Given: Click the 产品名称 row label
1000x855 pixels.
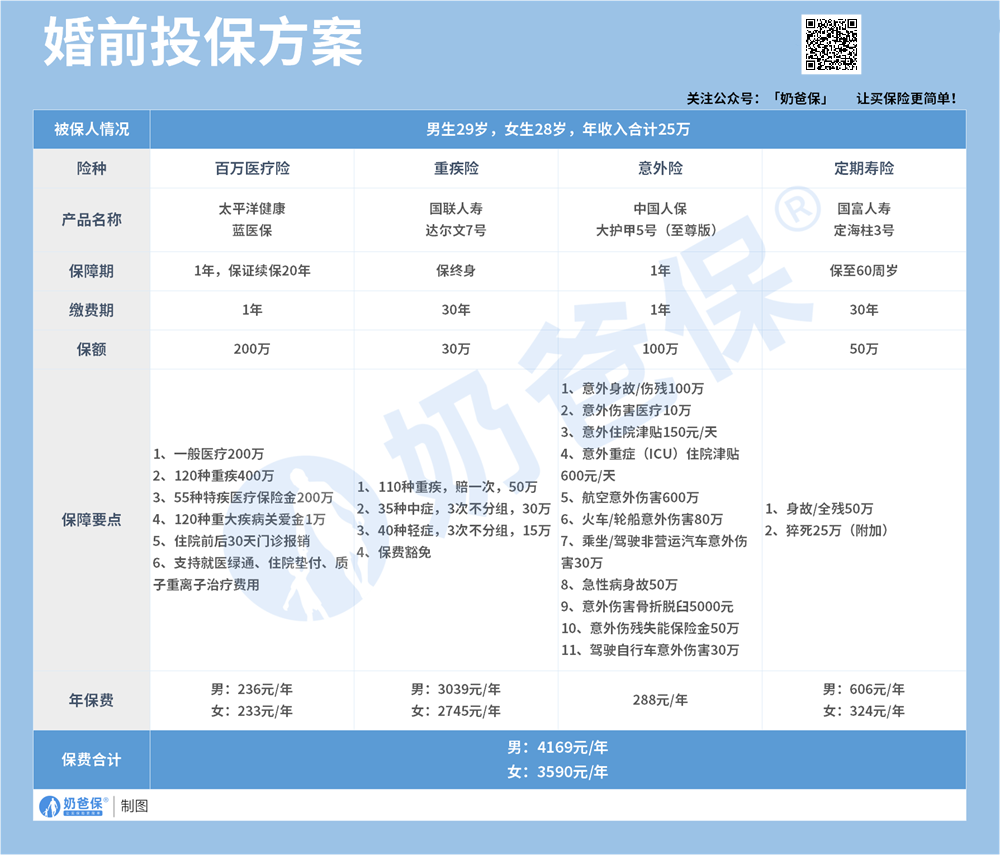Looking at the screenshot, I should [x=92, y=220].
